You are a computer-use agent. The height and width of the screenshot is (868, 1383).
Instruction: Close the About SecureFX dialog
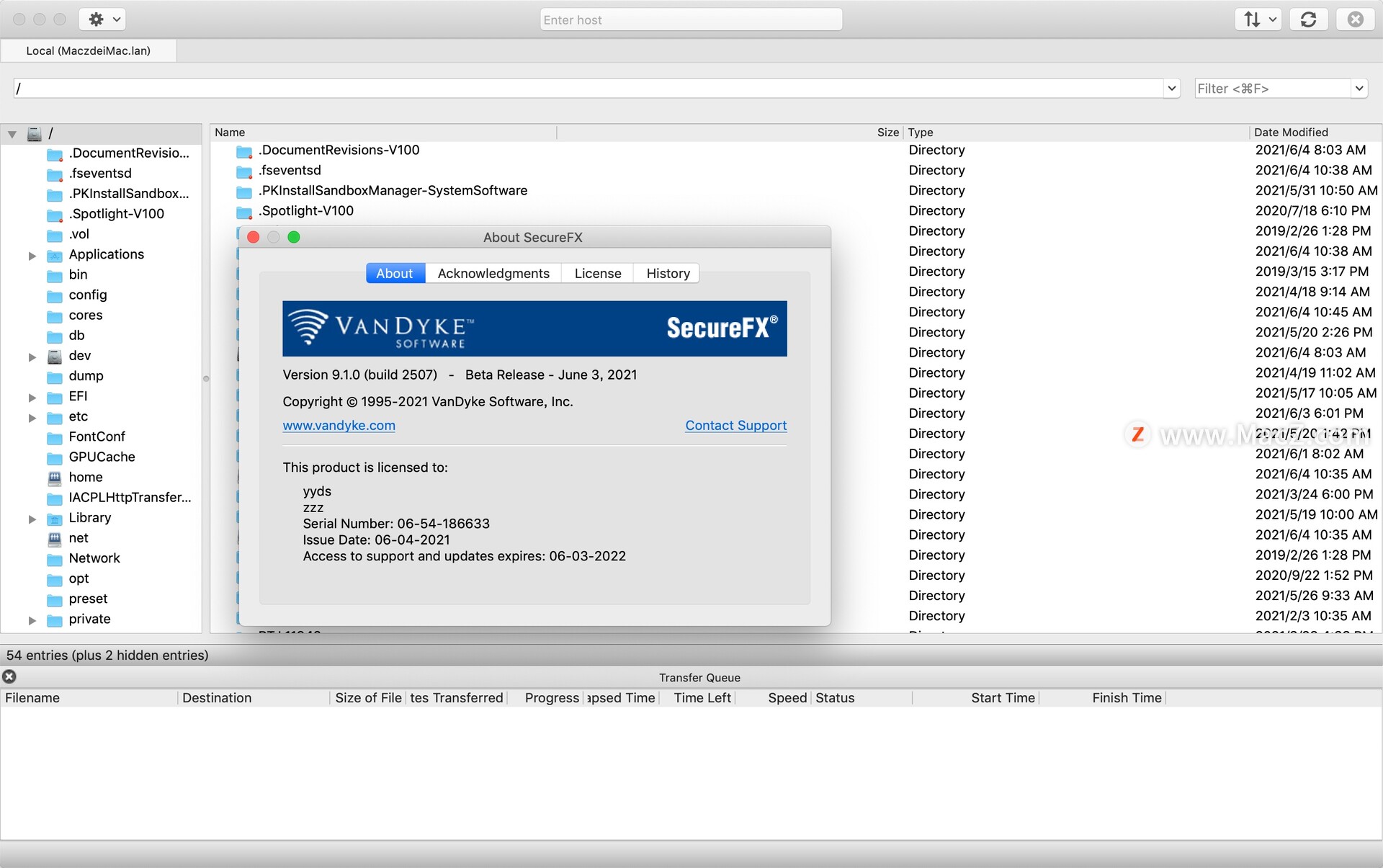click(x=253, y=237)
